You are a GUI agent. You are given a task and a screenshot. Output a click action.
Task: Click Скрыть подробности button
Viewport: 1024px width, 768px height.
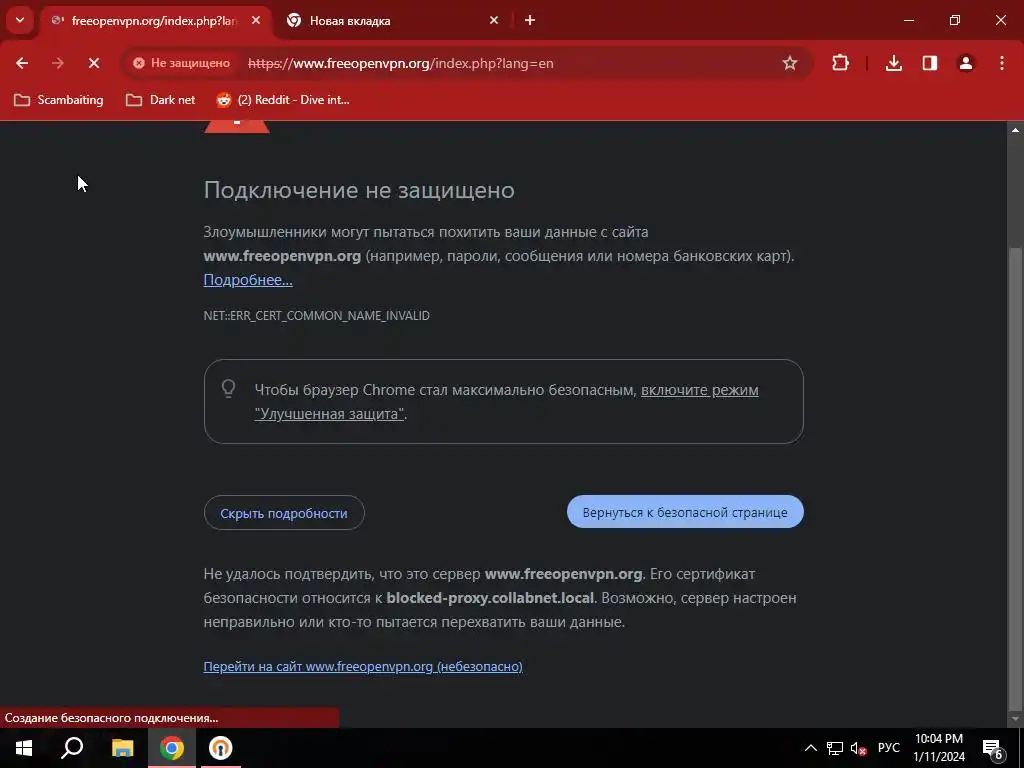tap(284, 513)
